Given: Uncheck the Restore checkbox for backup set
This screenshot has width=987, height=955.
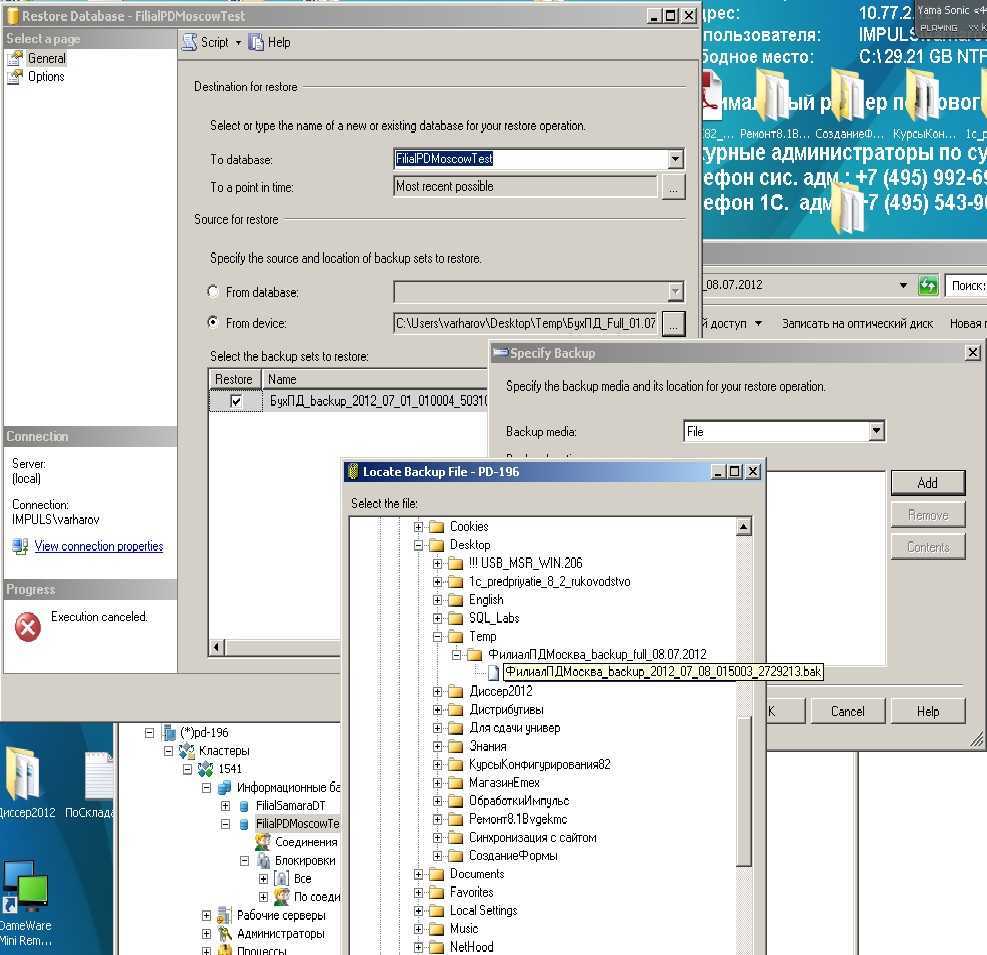Looking at the screenshot, I should coord(236,401).
